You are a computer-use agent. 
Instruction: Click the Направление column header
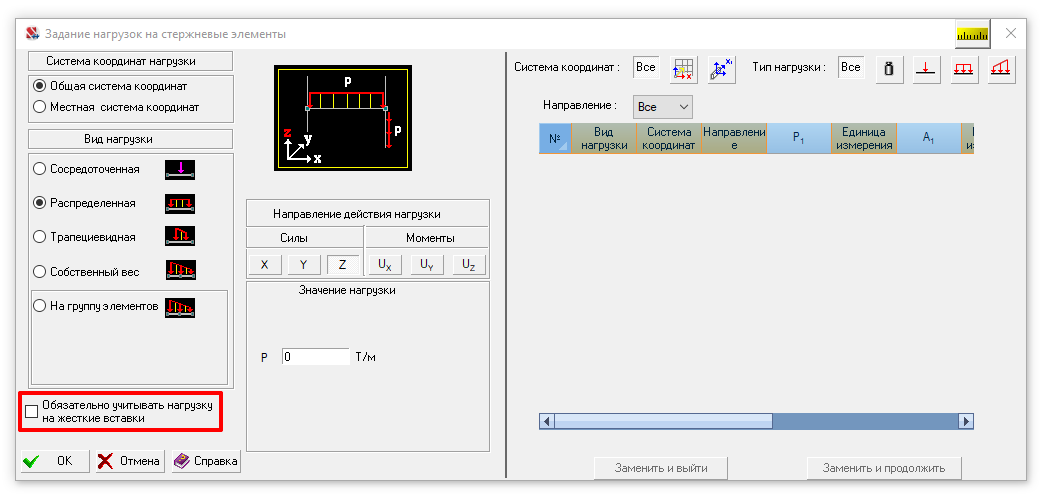tap(734, 138)
